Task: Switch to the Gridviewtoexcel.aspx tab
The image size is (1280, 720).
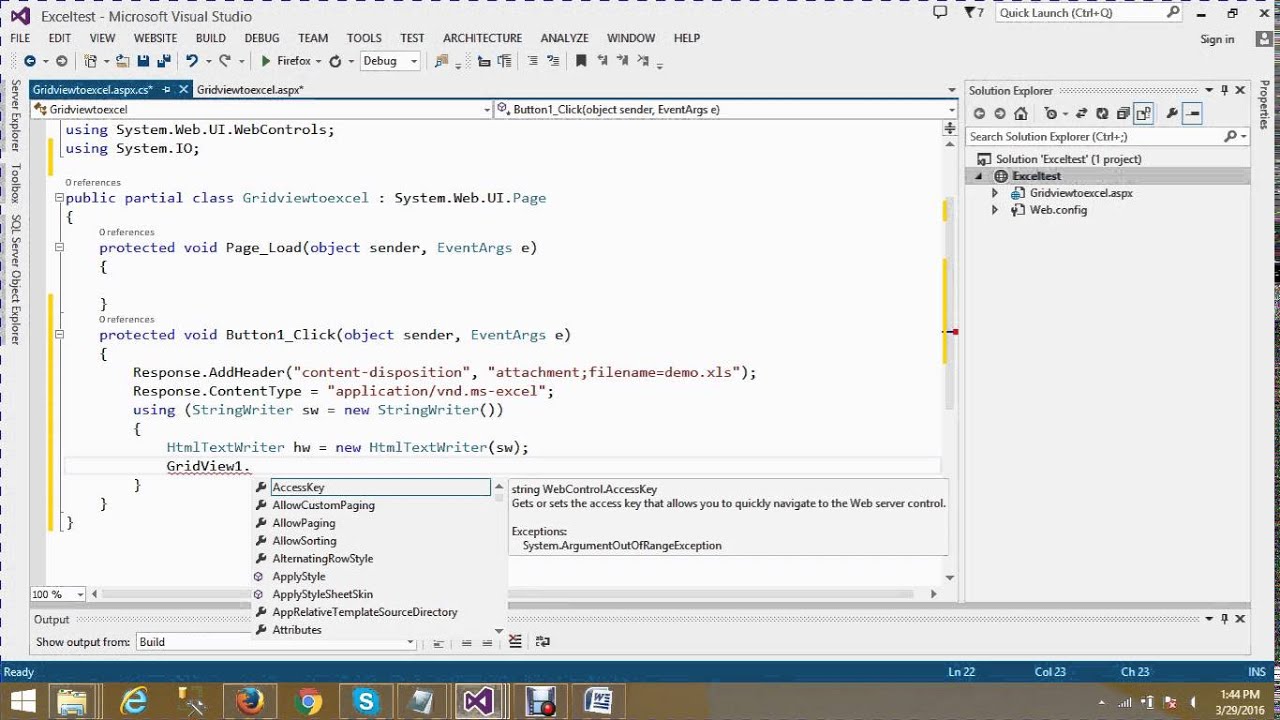Action: (250, 90)
